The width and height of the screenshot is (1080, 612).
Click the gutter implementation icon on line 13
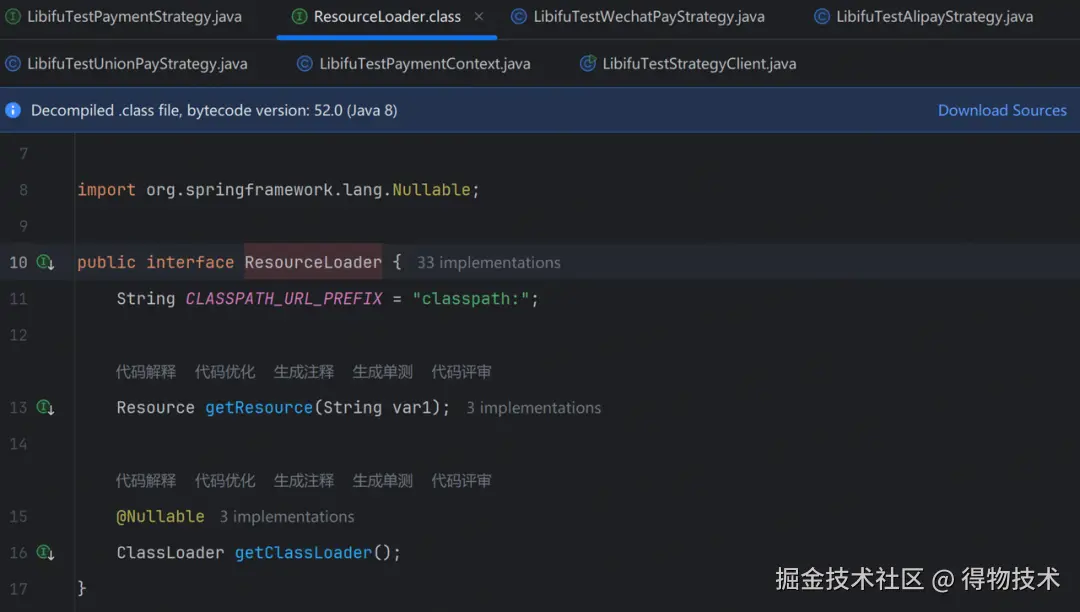pyautogui.click(x=45, y=407)
